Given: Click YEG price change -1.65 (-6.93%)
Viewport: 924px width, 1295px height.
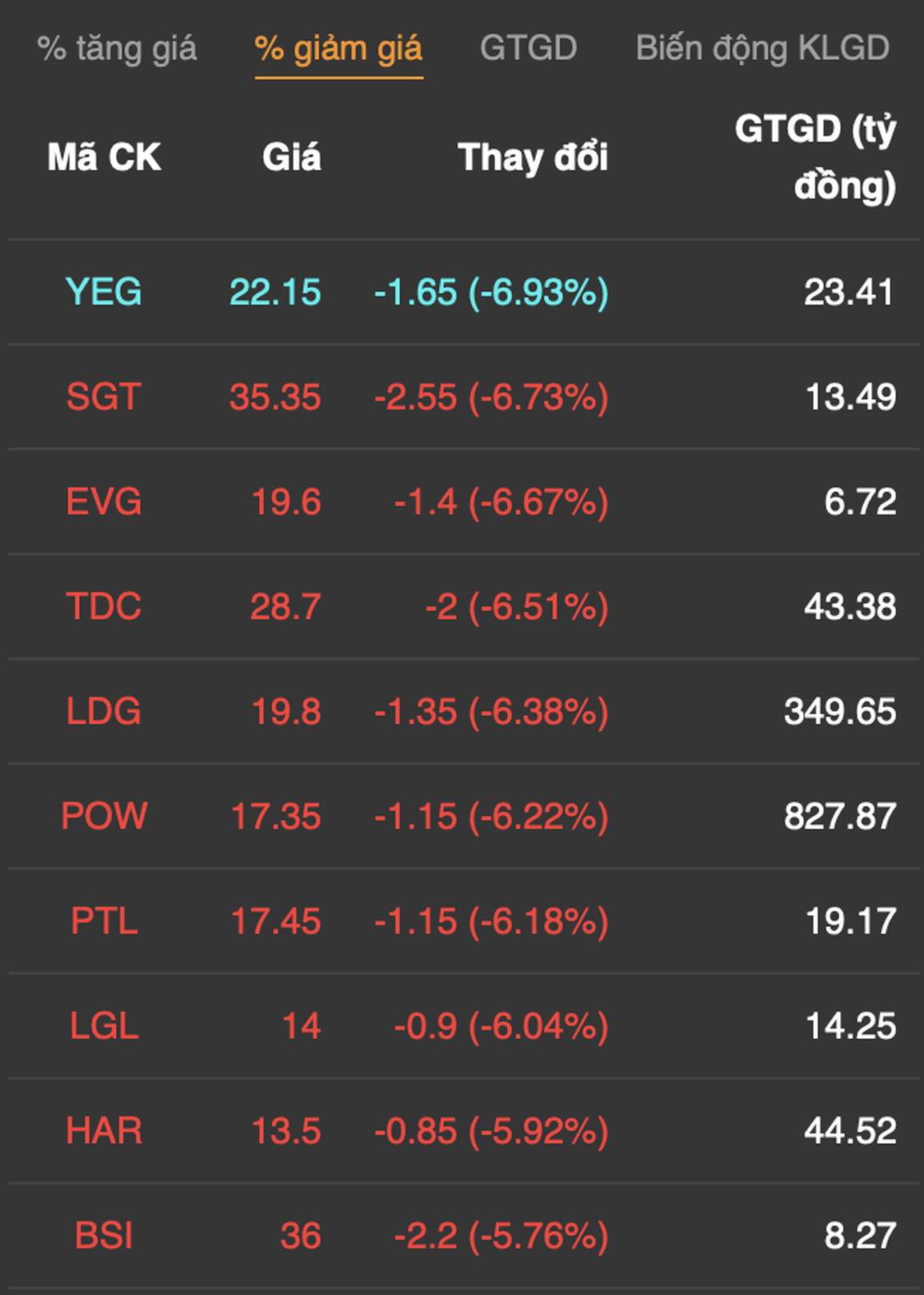Looking at the screenshot, I should tap(491, 292).
